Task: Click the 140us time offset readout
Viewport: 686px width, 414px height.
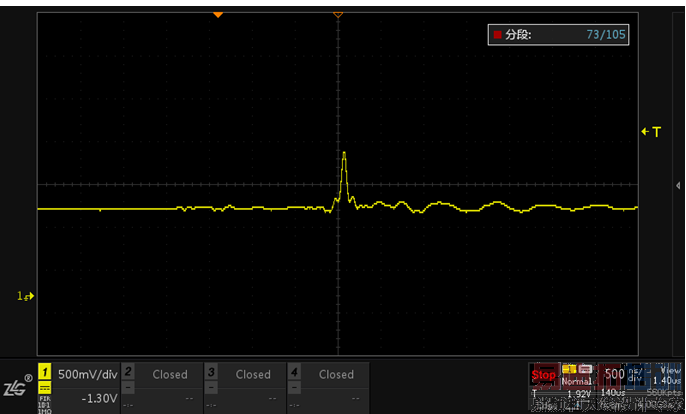Action: 612,393
